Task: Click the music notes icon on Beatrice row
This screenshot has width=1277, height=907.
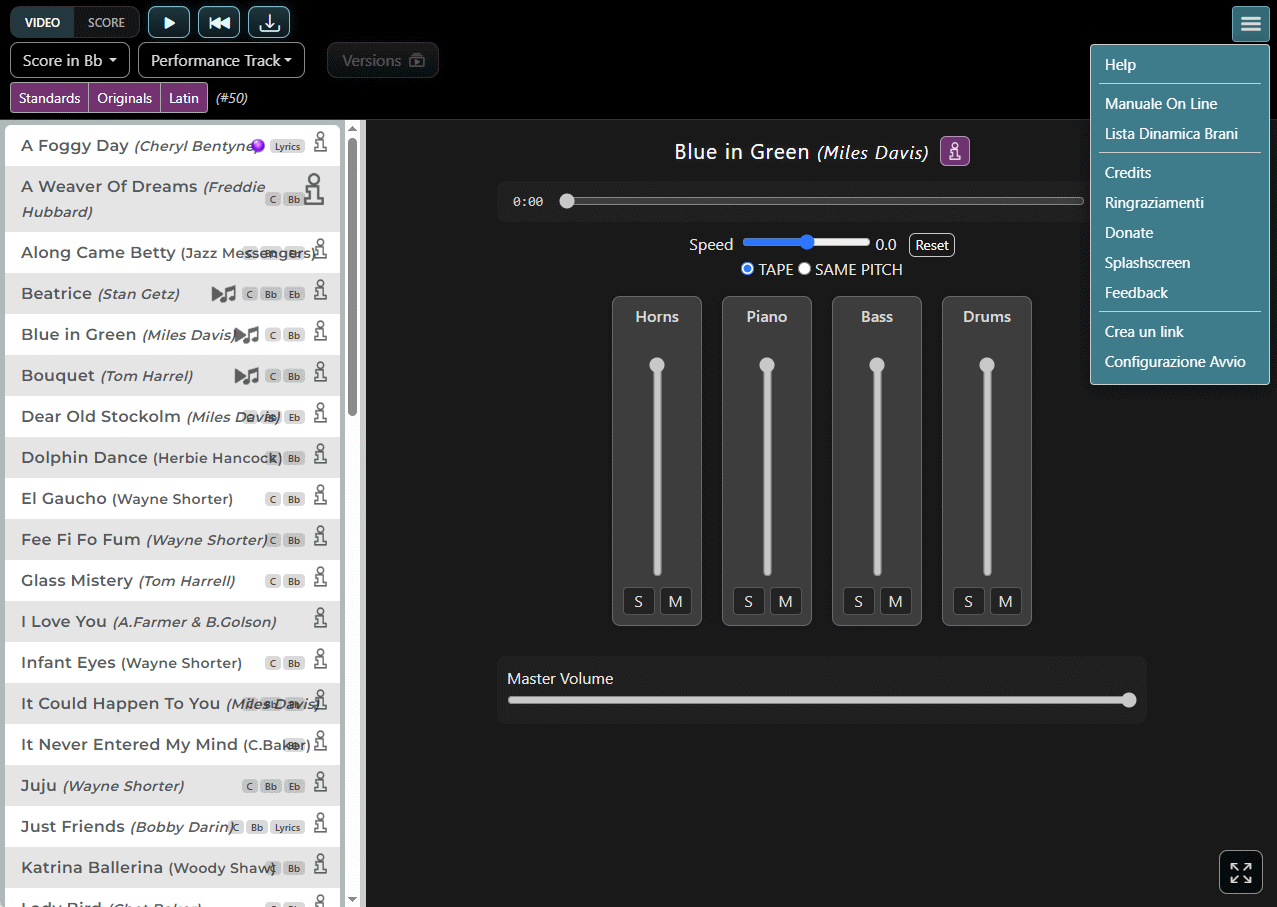Action: tap(223, 294)
